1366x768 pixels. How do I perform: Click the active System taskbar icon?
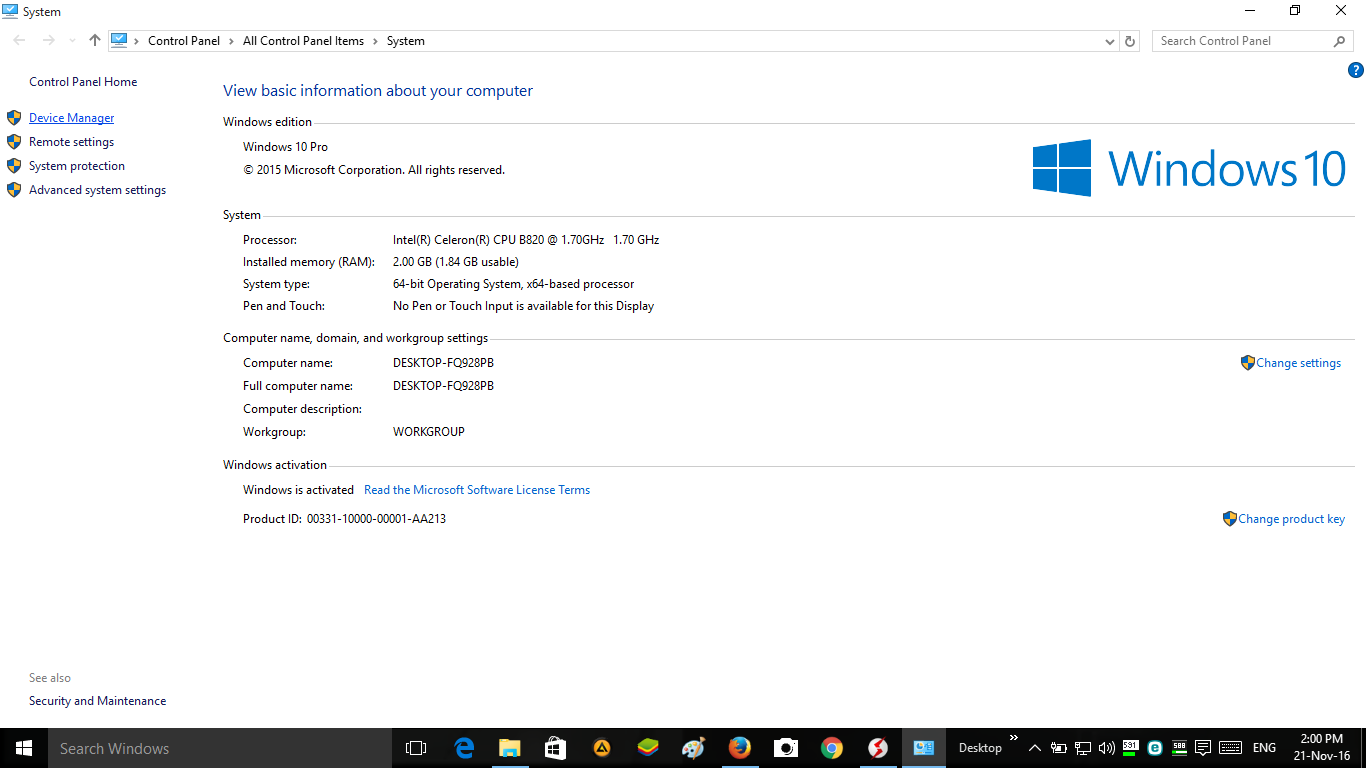point(924,748)
